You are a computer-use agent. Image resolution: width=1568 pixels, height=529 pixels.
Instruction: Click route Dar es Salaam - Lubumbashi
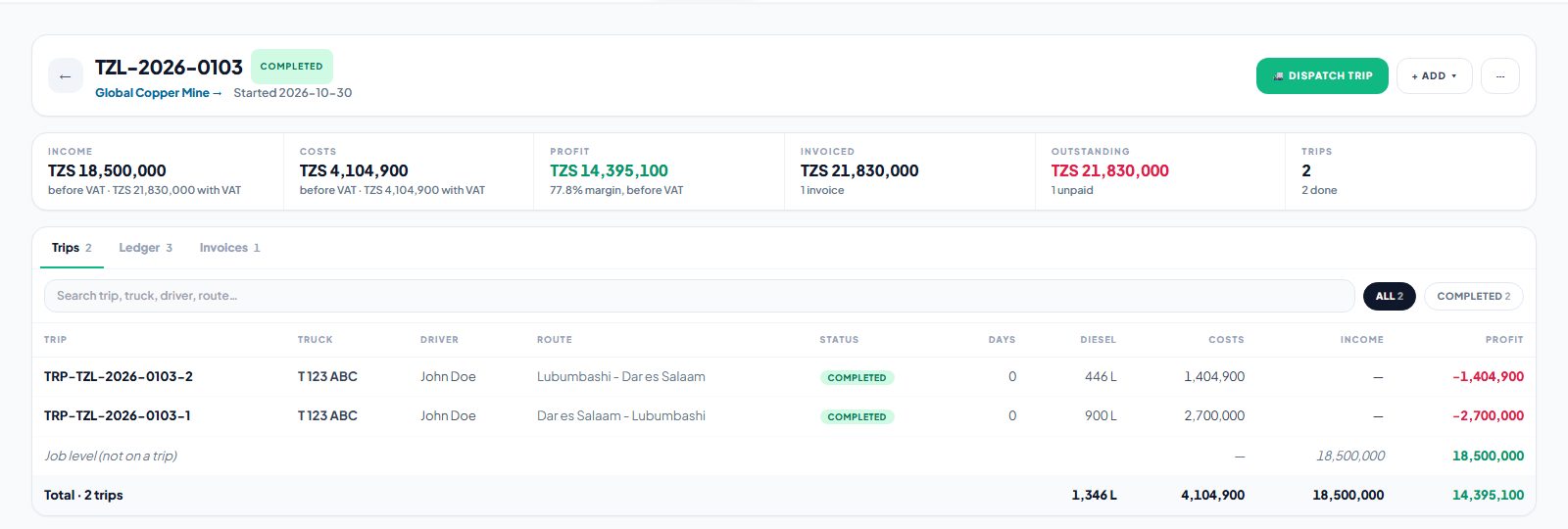tap(621, 416)
